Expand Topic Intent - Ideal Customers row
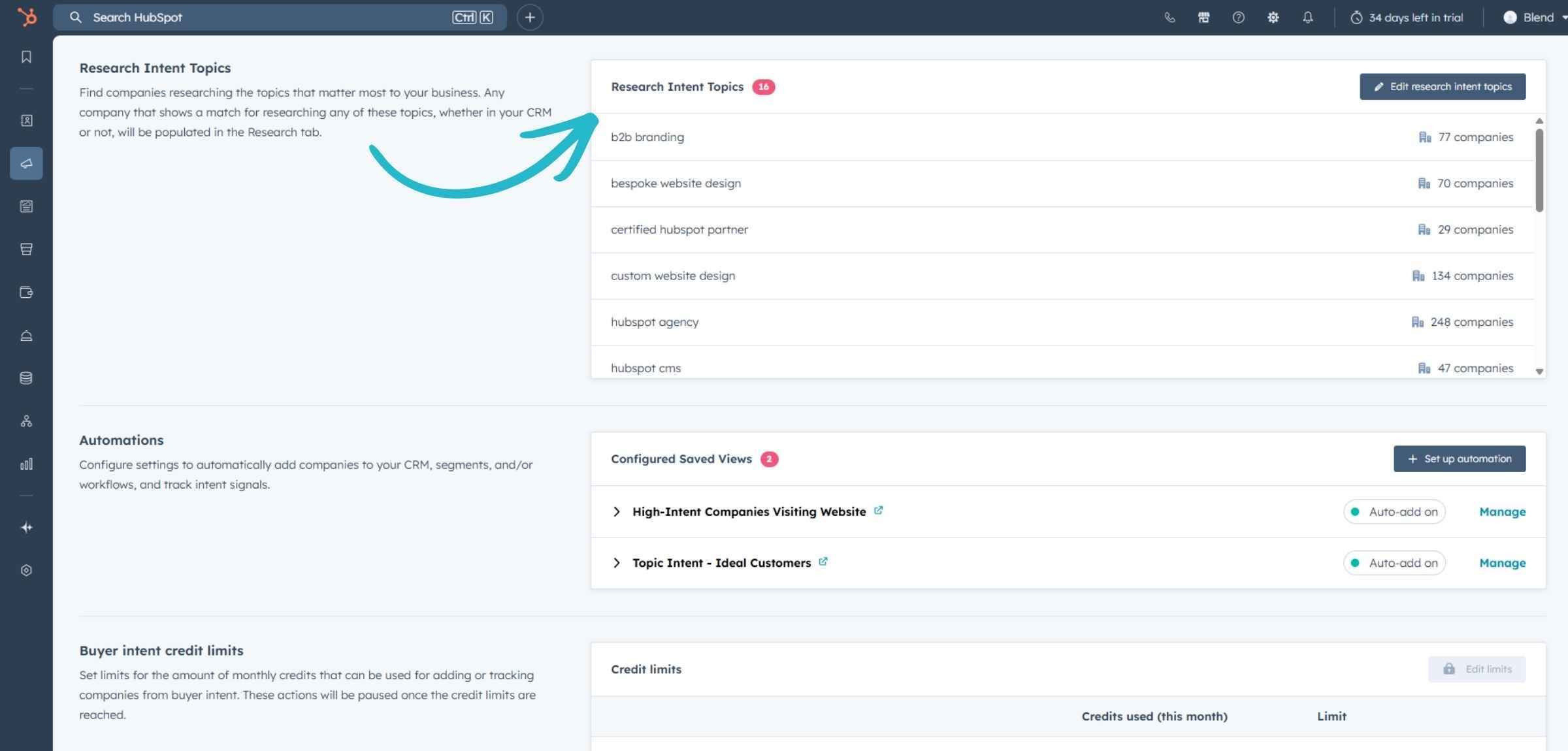 [x=616, y=563]
